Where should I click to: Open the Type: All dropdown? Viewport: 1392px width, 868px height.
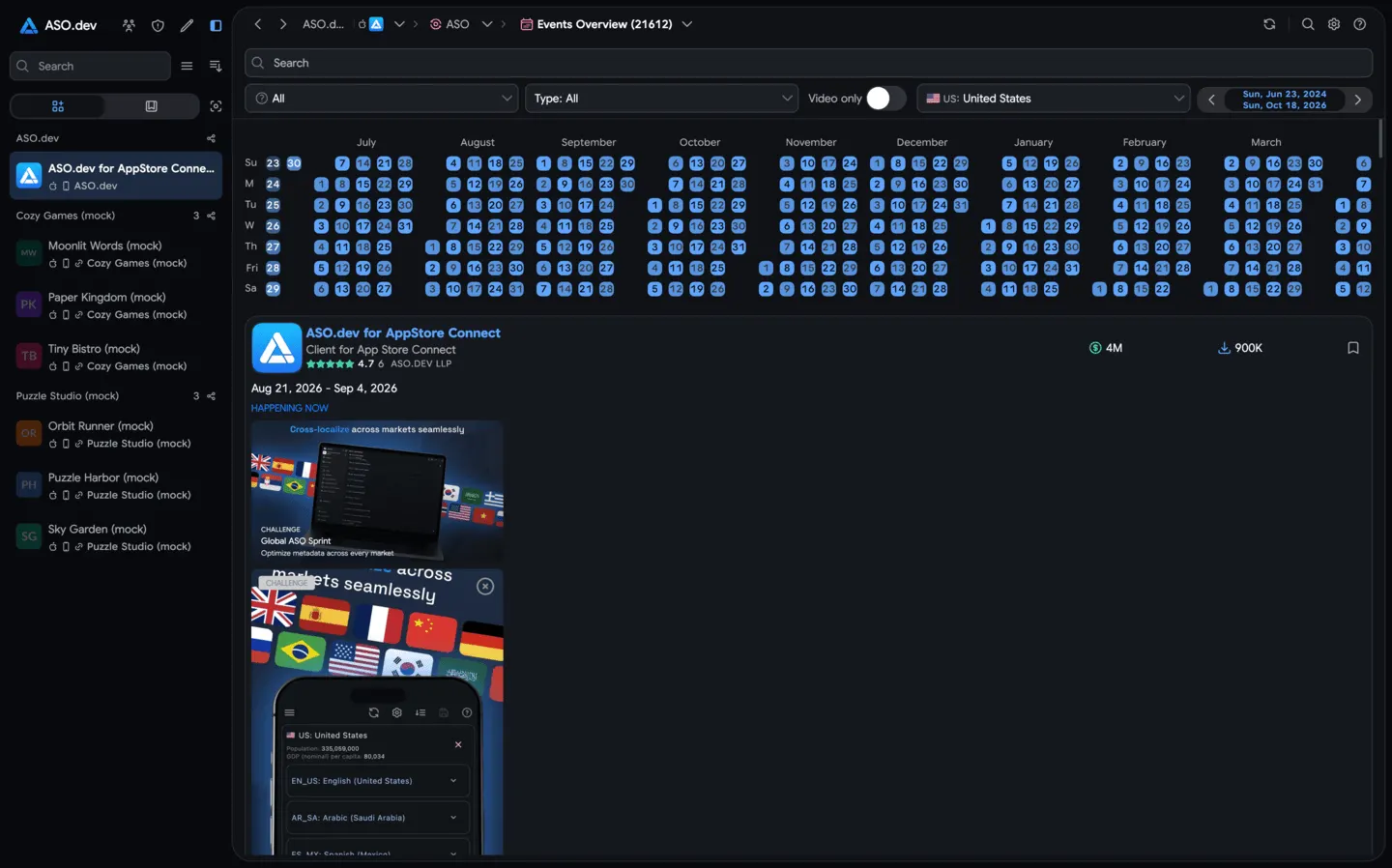click(662, 99)
